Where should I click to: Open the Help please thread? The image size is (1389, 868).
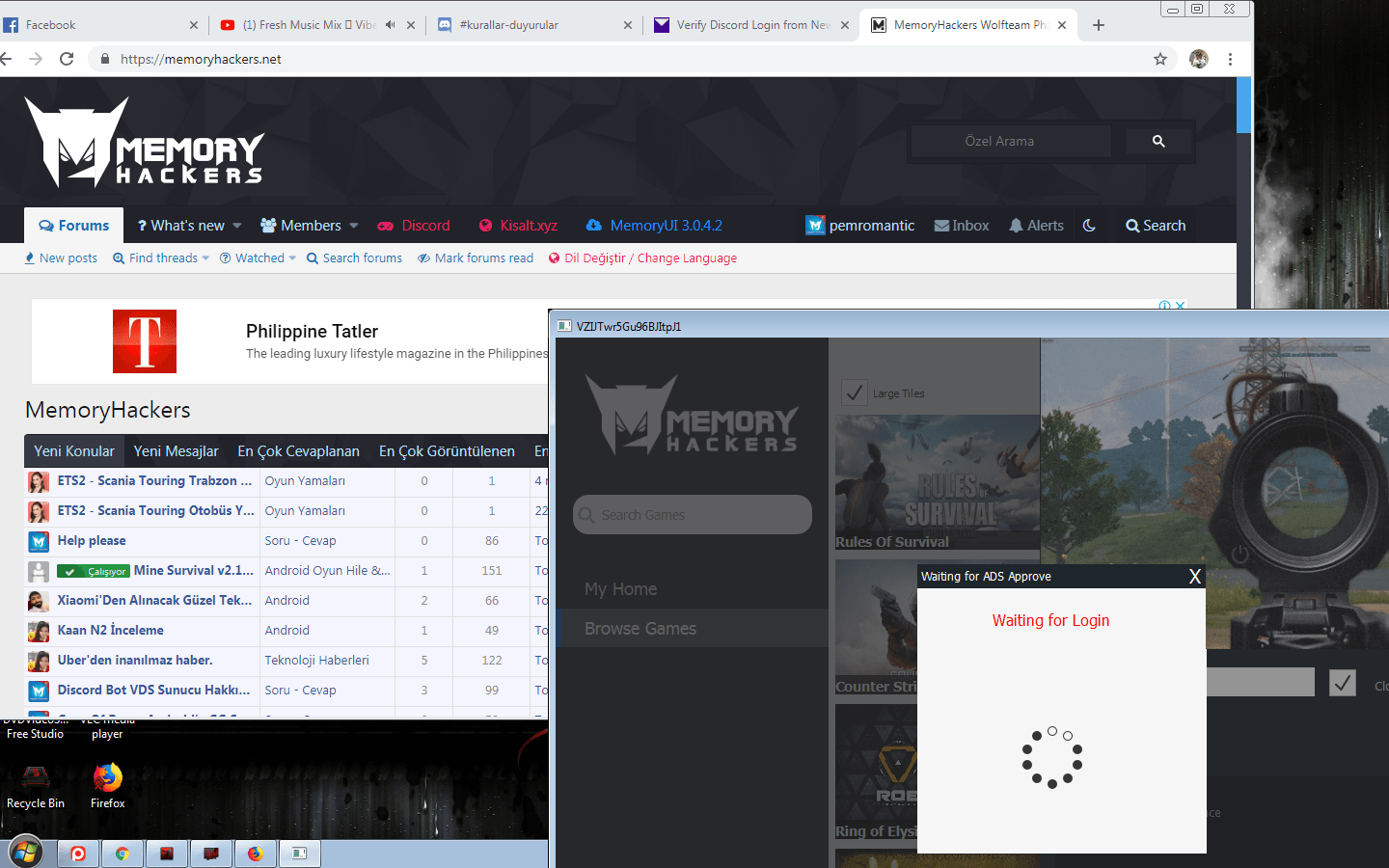[x=92, y=541]
